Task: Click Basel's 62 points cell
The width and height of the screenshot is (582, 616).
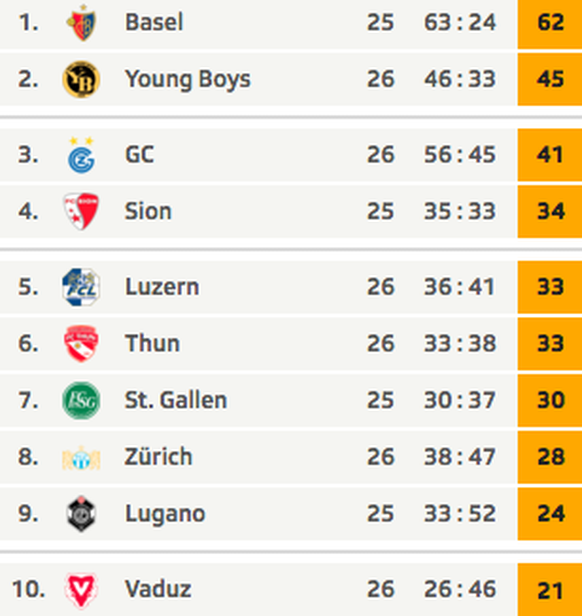Action: [x=550, y=24]
